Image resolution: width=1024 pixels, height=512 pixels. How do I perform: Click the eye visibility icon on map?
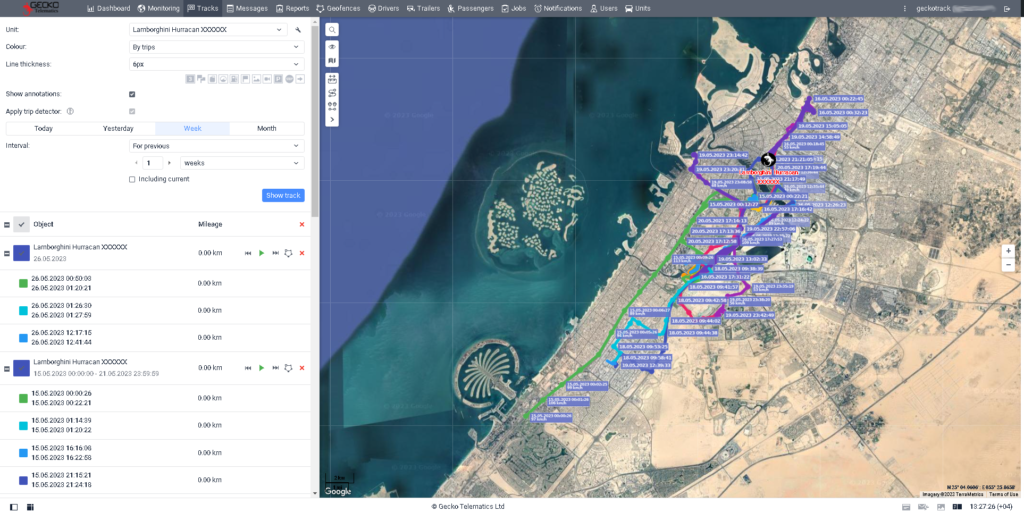pyautogui.click(x=332, y=47)
